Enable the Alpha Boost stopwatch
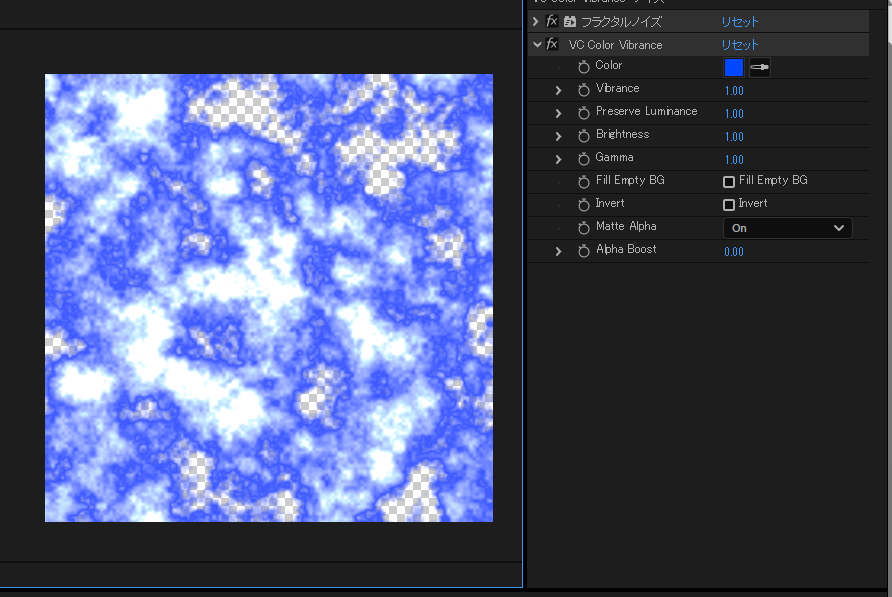Screen dimensions: 892x597 pos(584,251)
